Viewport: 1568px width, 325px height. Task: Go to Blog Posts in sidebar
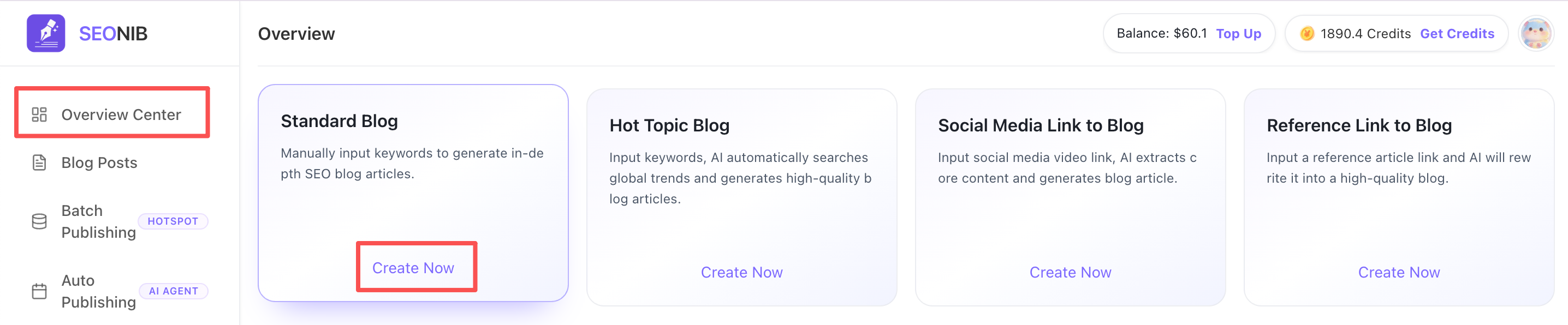(99, 163)
